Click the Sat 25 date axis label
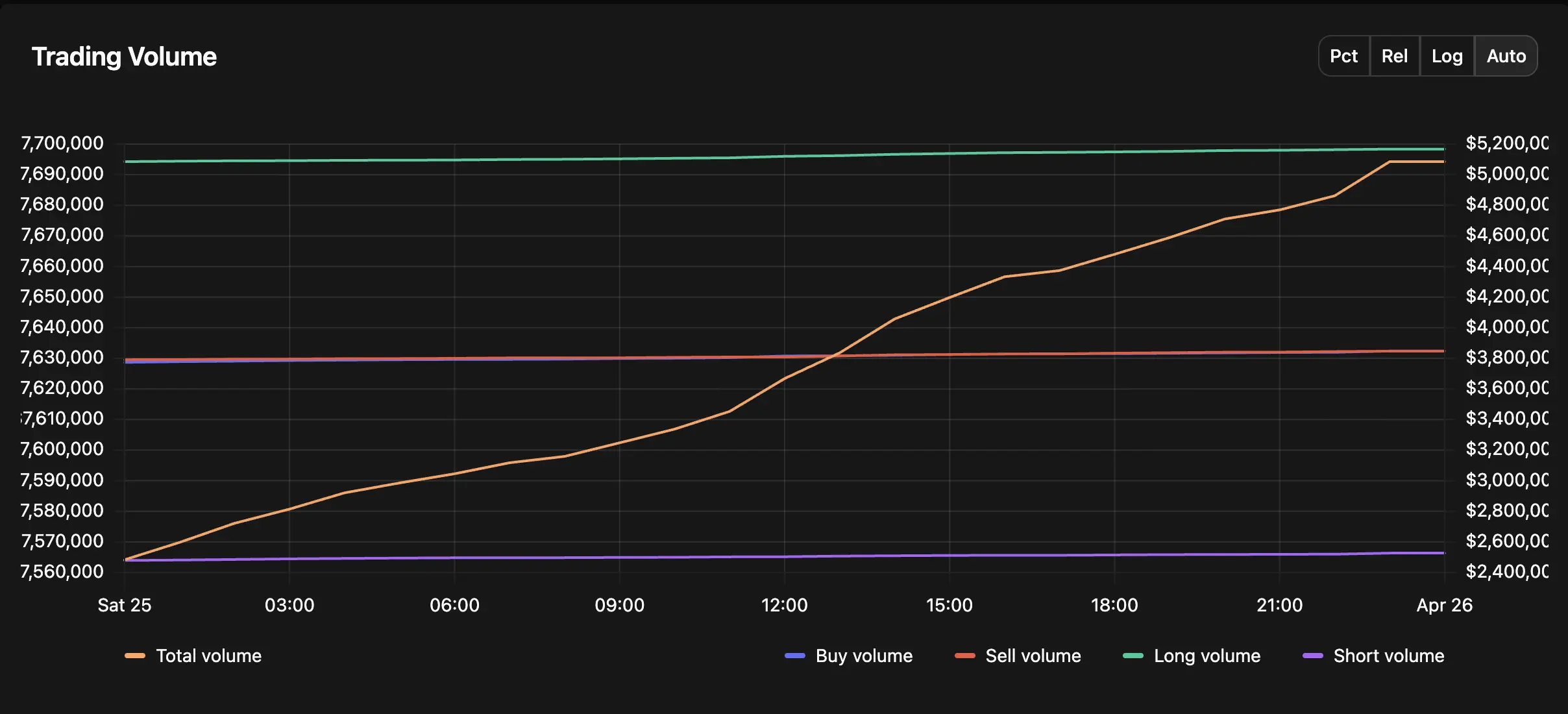This screenshot has width=1568, height=714. [x=125, y=605]
